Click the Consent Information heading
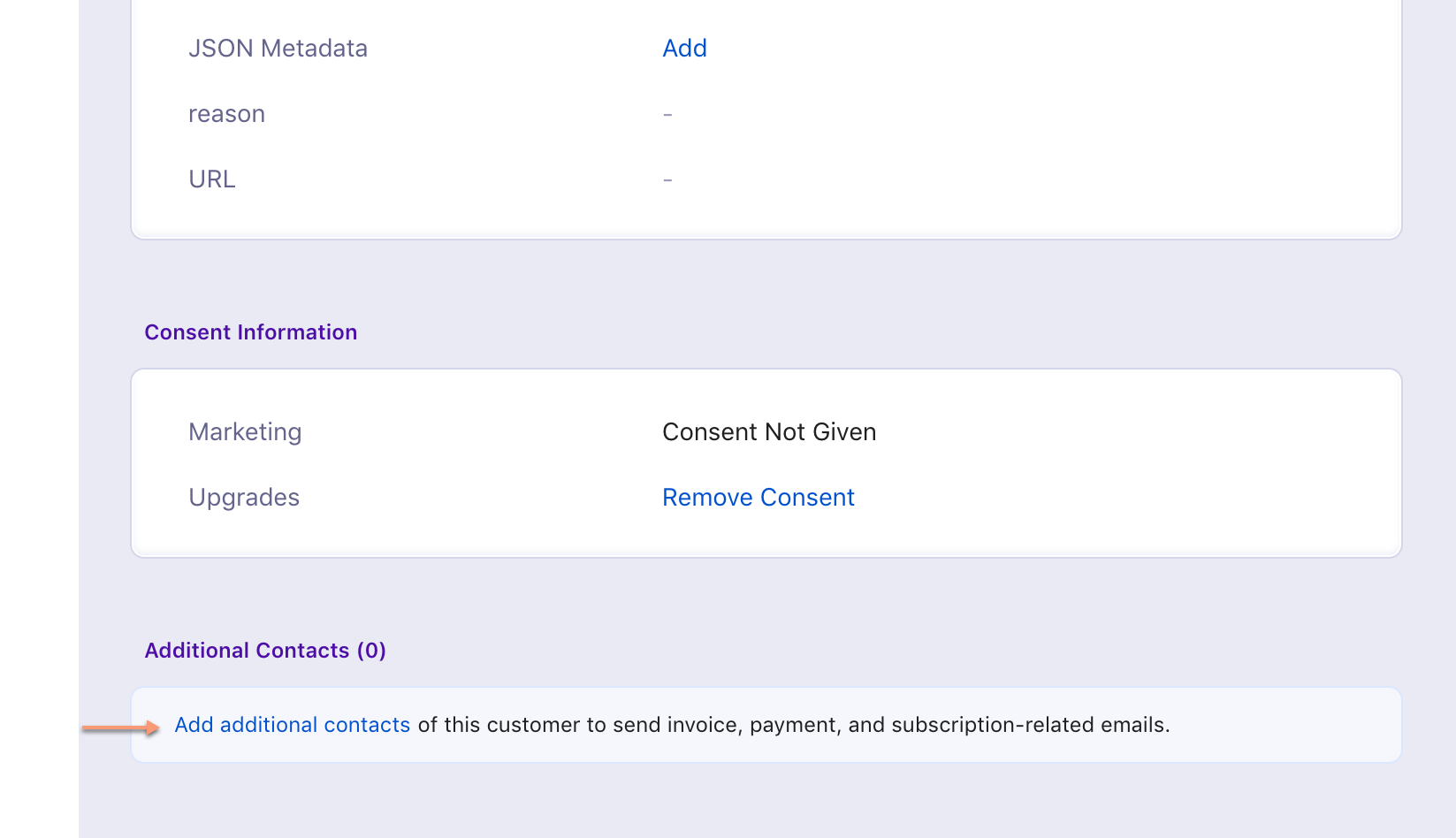The width and height of the screenshot is (1456, 838). point(251,332)
